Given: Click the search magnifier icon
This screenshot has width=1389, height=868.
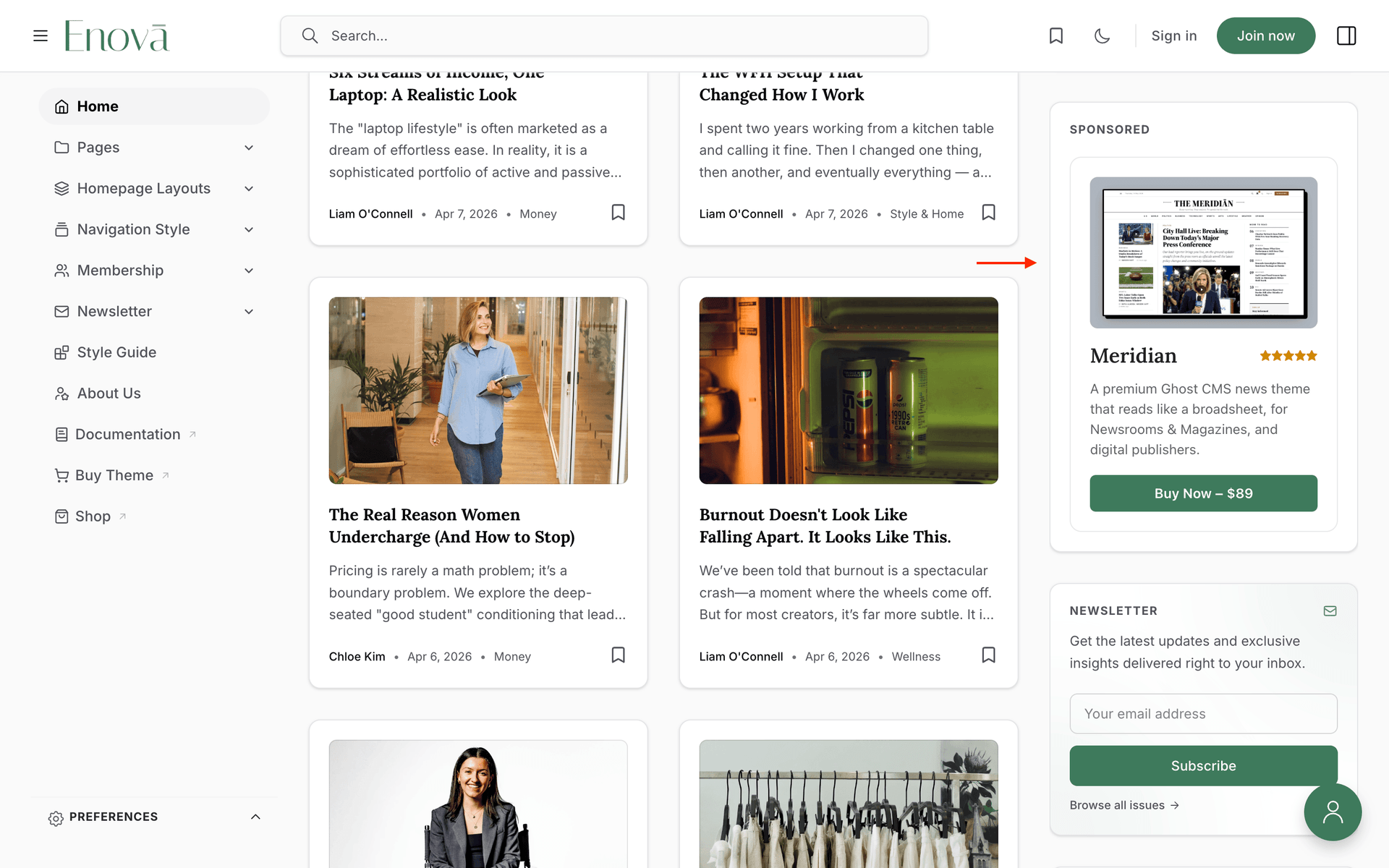Looking at the screenshot, I should (310, 35).
